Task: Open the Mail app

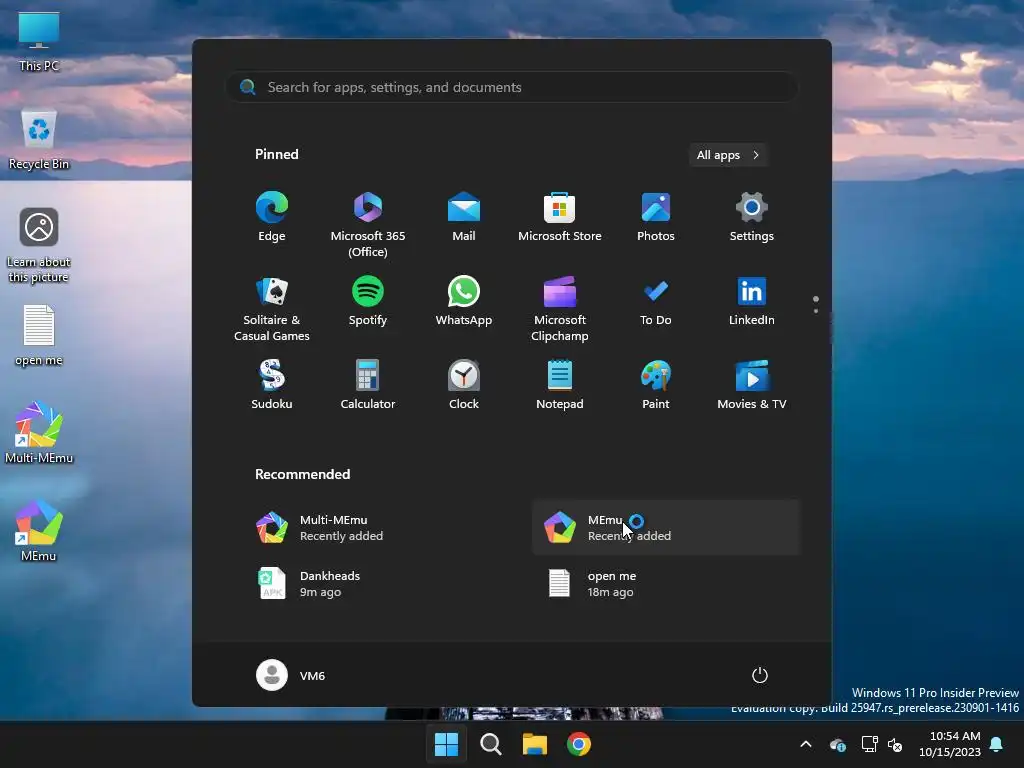Action: 464,217
